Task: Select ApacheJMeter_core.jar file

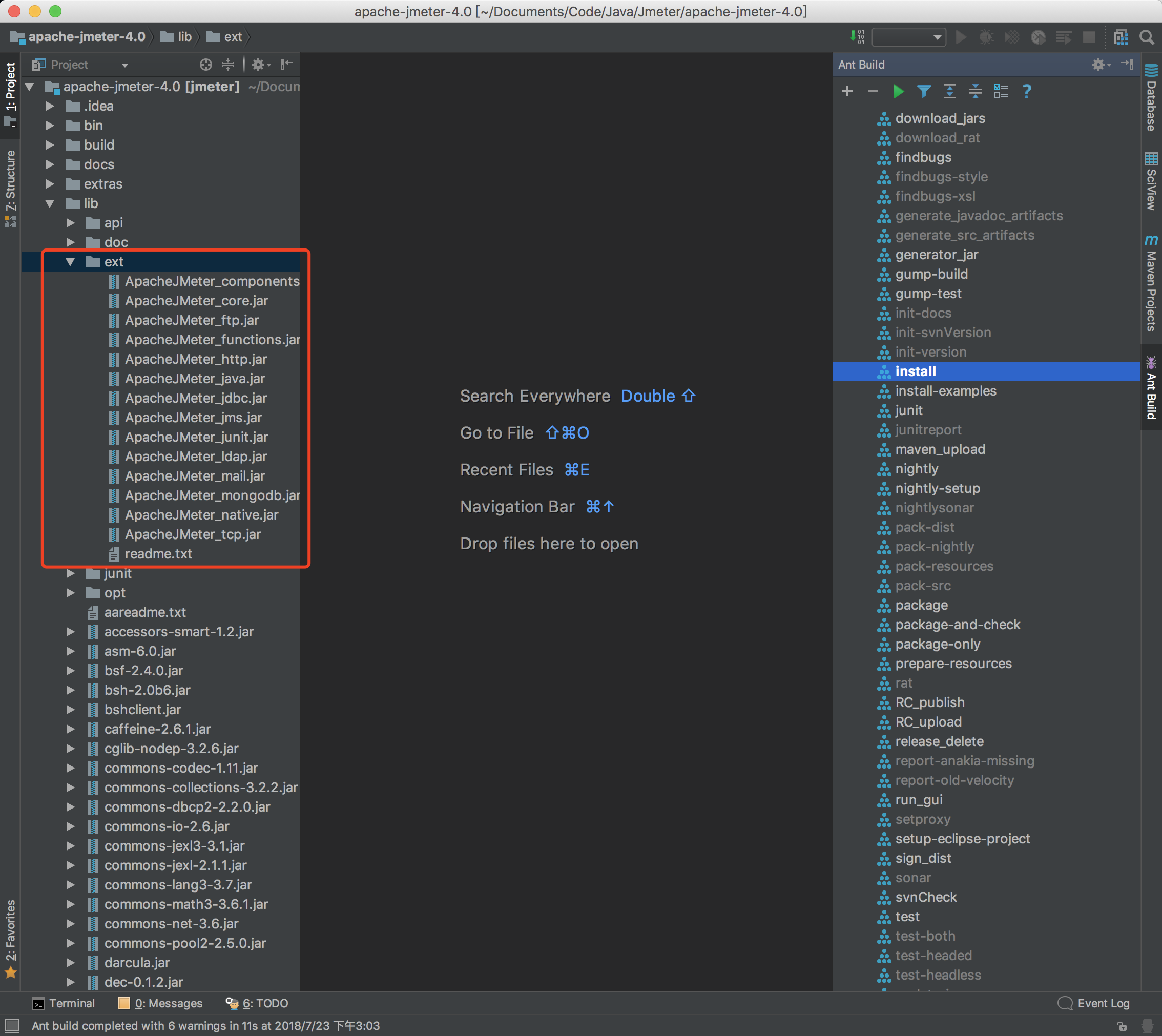Action: (196, 301)
